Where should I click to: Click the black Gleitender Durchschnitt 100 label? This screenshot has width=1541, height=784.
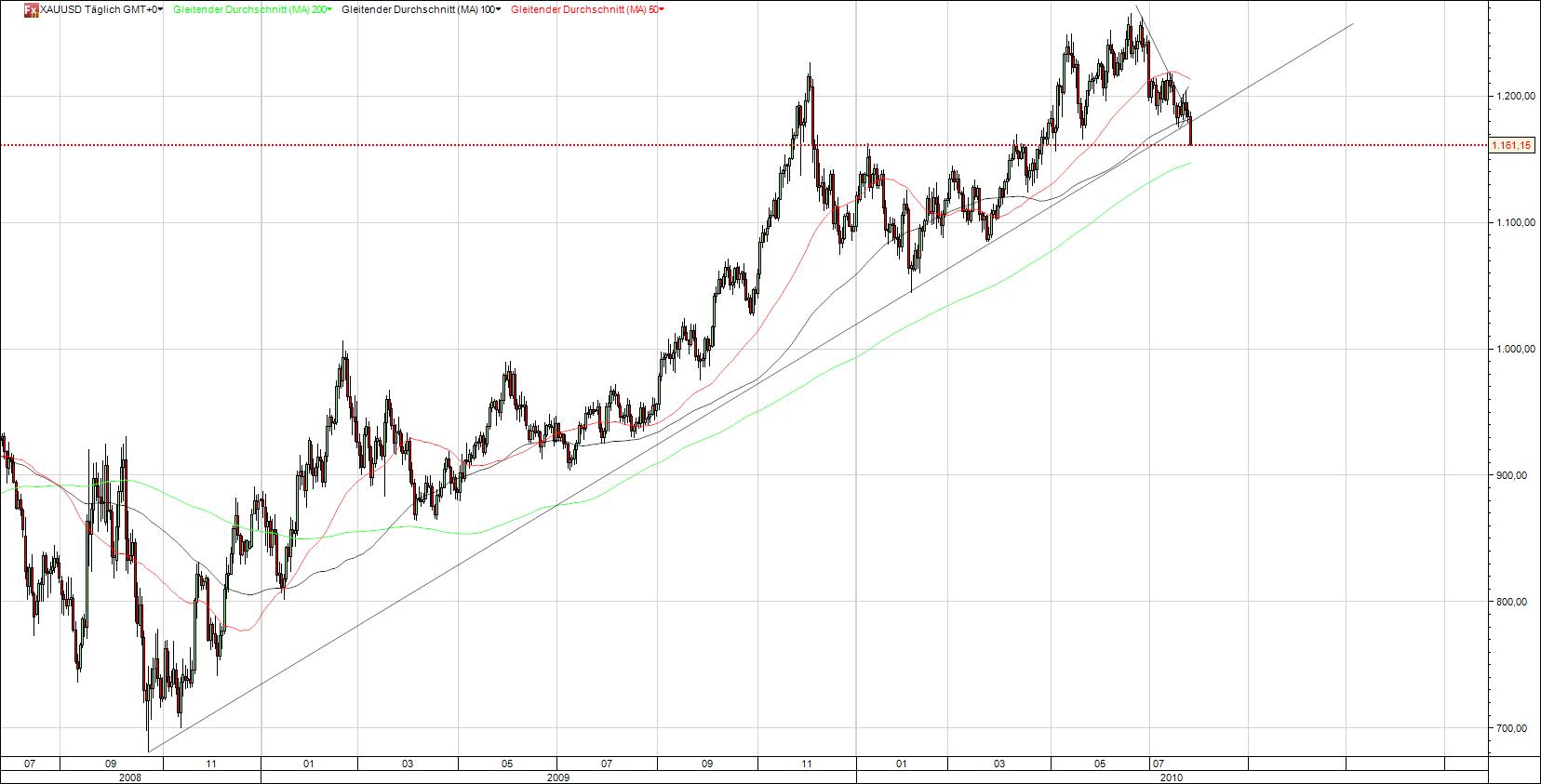click(x=417, y=9)
